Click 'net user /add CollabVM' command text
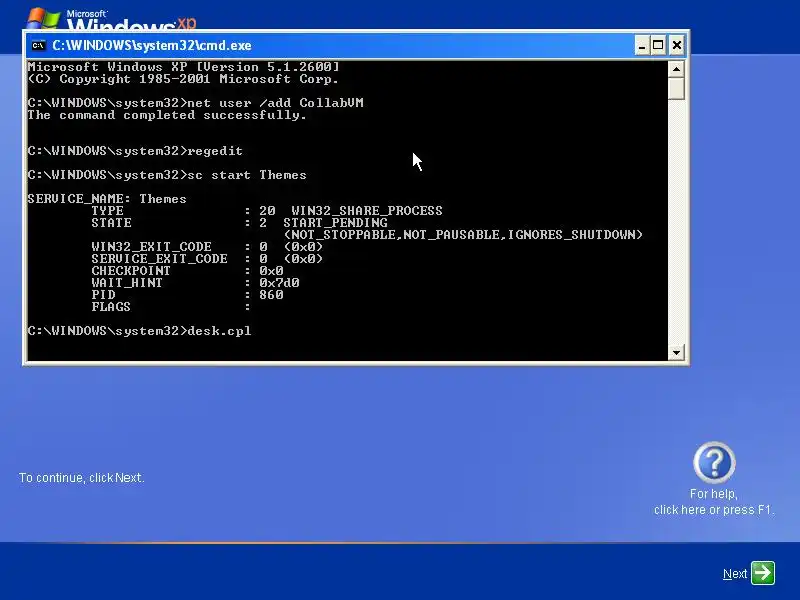Screen dimensions: 800x600 pyautogui.click(x=276, y=103)
